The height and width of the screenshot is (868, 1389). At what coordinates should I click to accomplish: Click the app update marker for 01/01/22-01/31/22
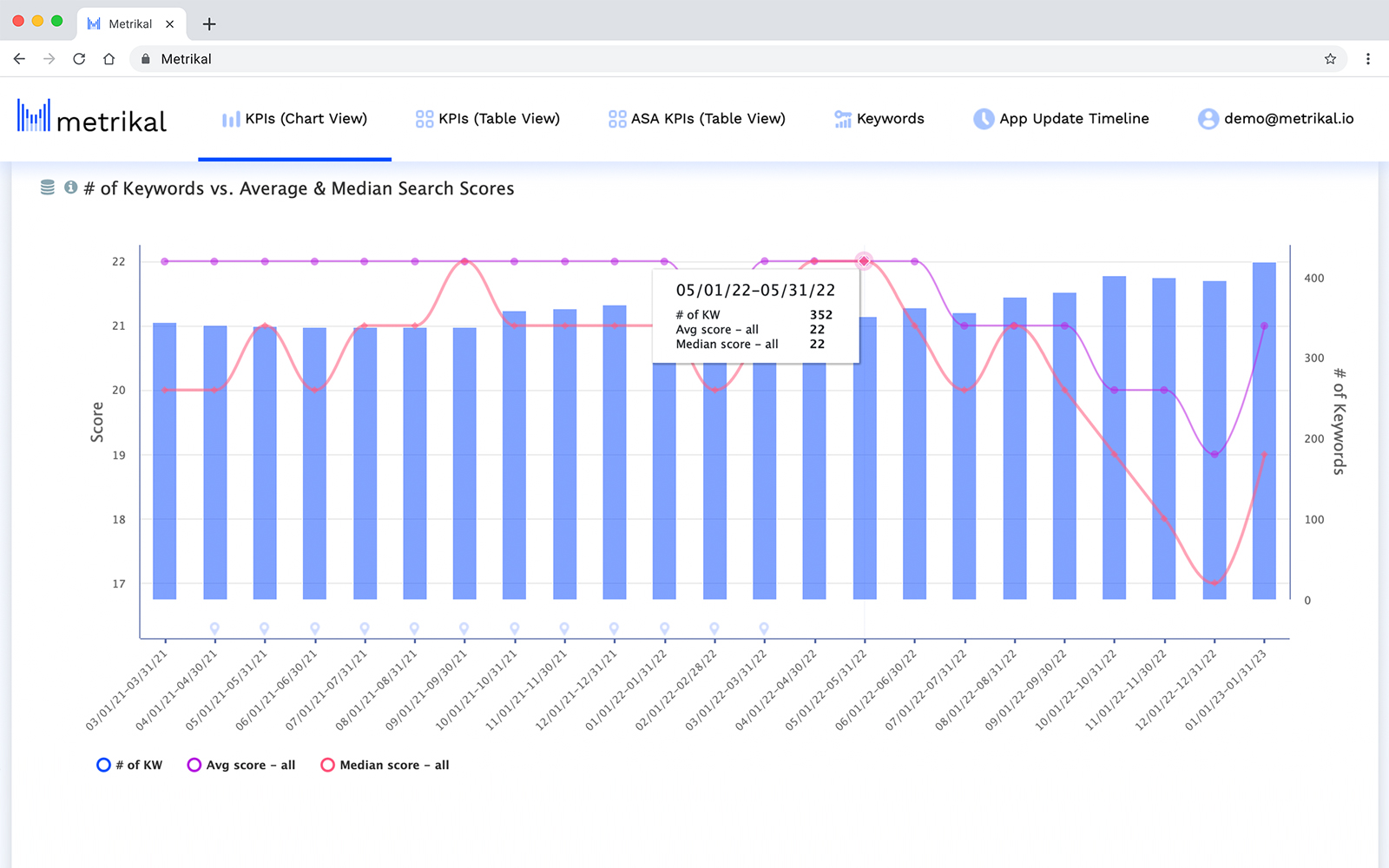(664, 628)
